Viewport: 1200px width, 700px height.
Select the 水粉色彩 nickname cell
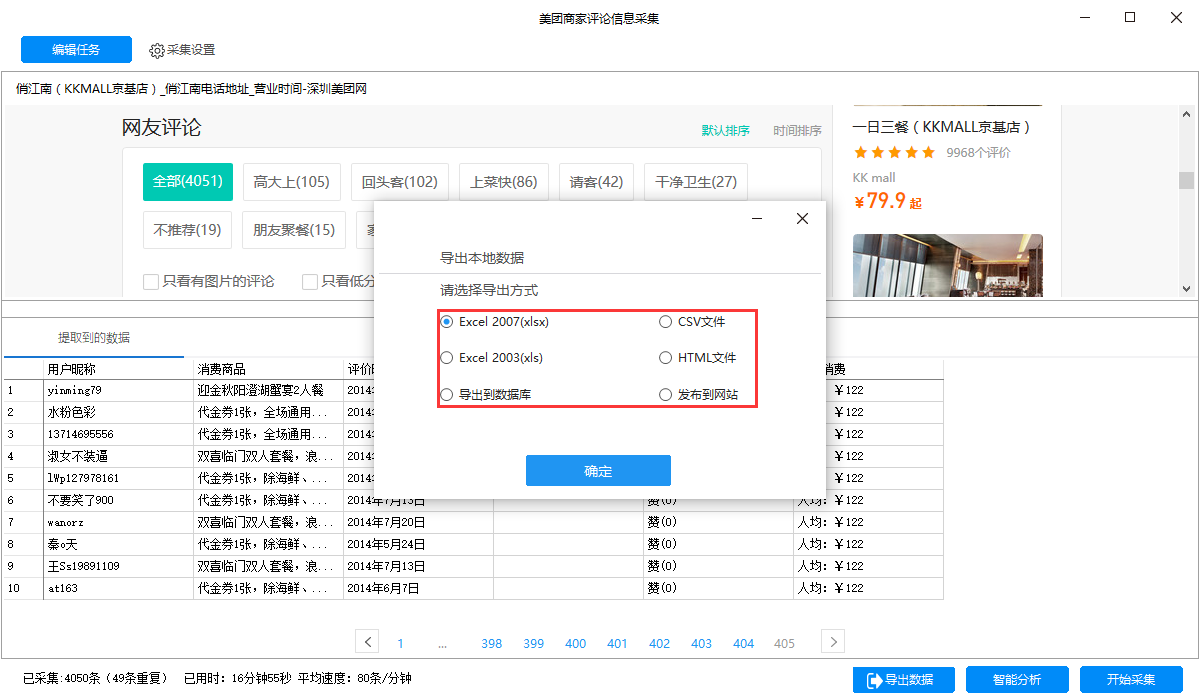[x=119, y=412]
